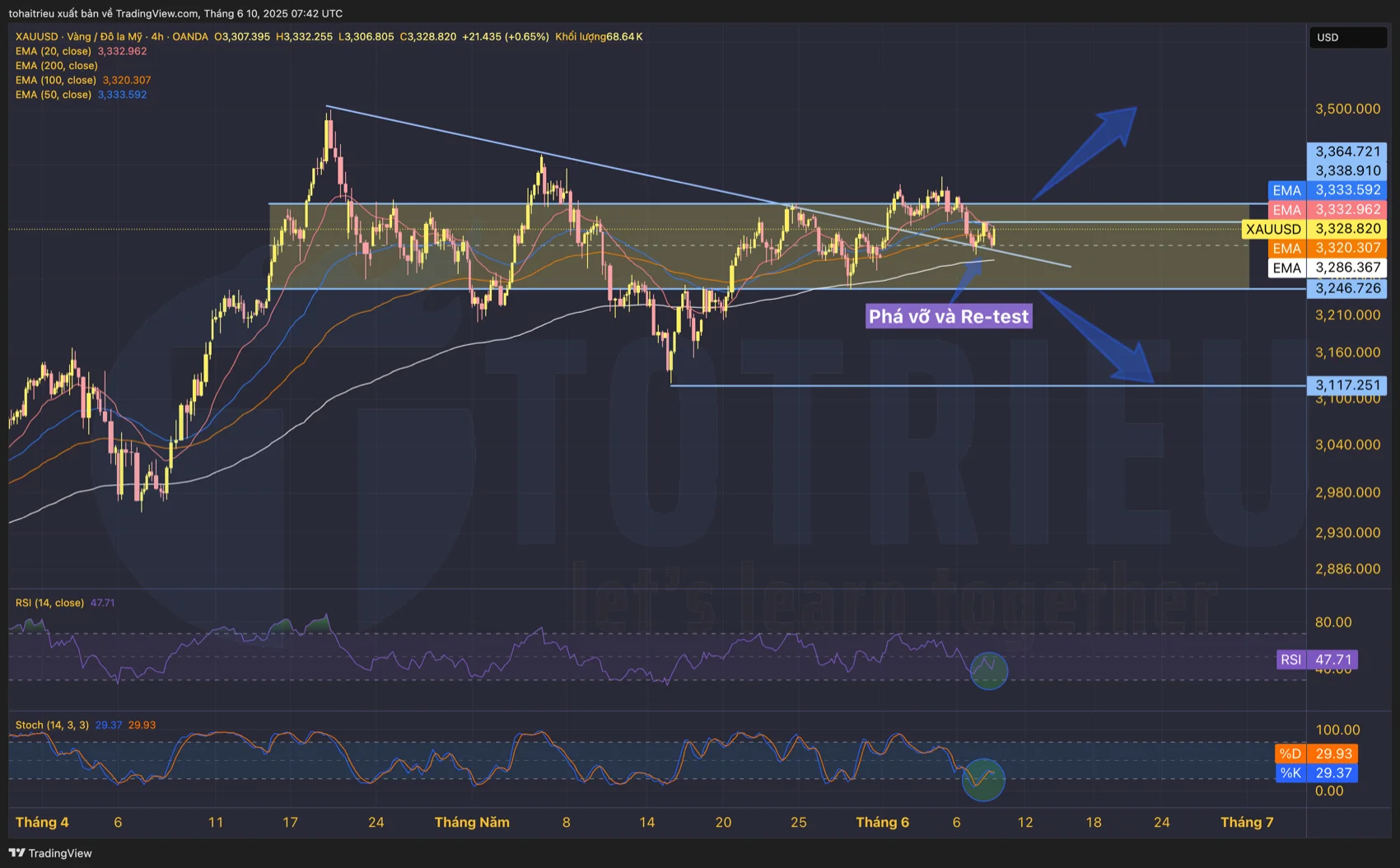1400x868 pixels.
Task: Click the blue EMA 3,333.592 price tag
Action: pos(1328,190)
